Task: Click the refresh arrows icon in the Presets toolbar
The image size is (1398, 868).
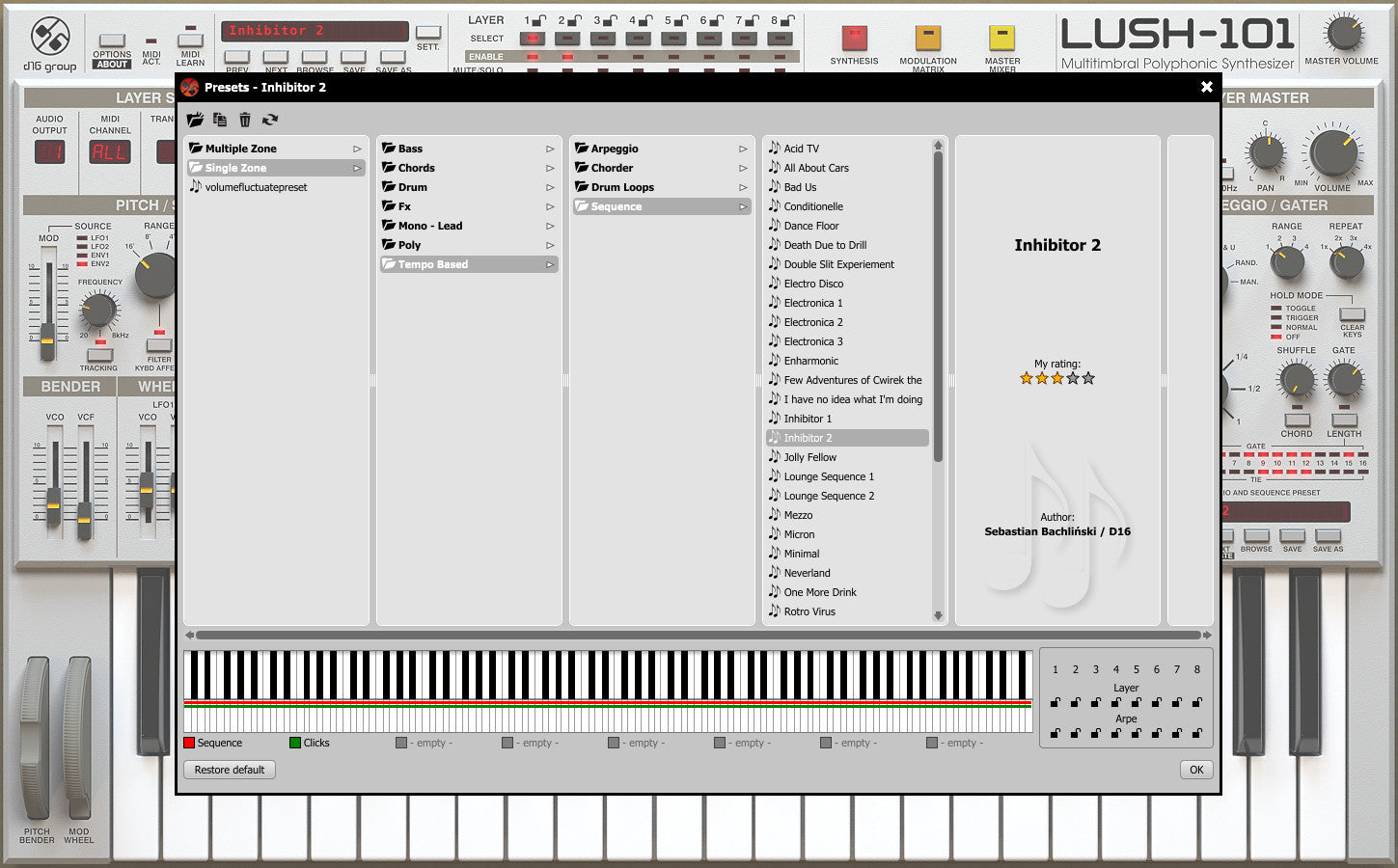Action: [270, 120]
